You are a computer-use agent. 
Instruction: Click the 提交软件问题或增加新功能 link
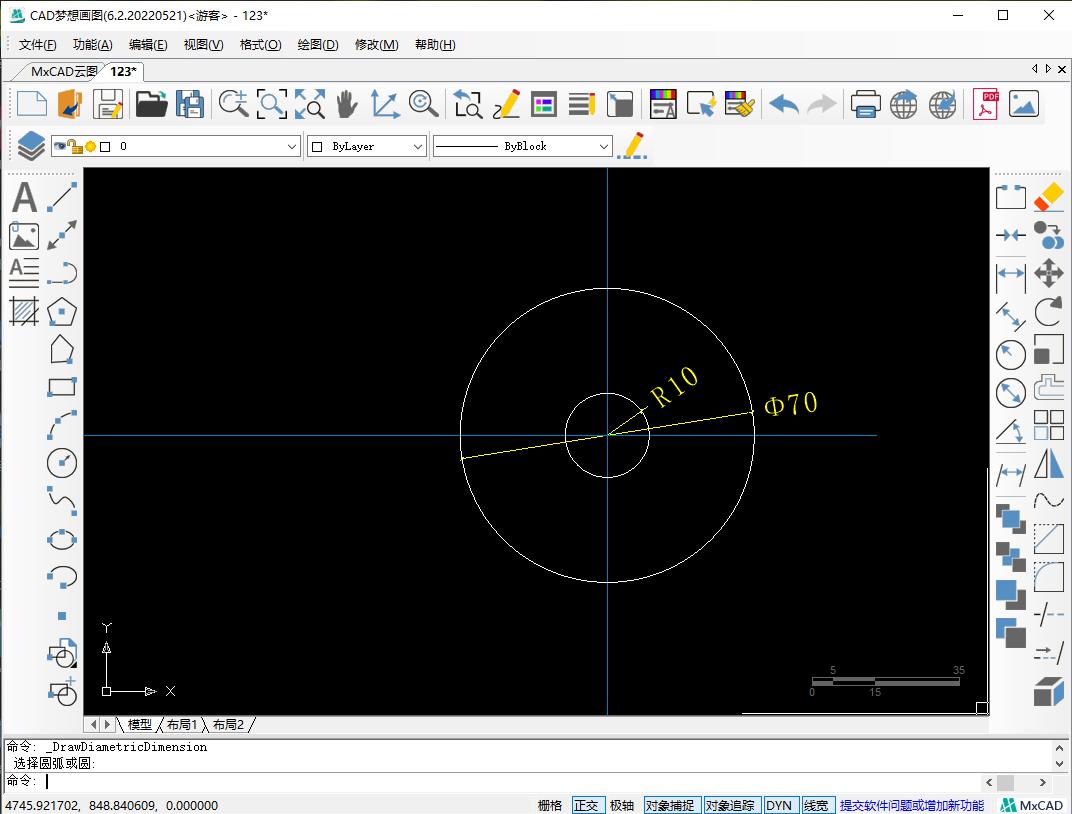[911, 805]
